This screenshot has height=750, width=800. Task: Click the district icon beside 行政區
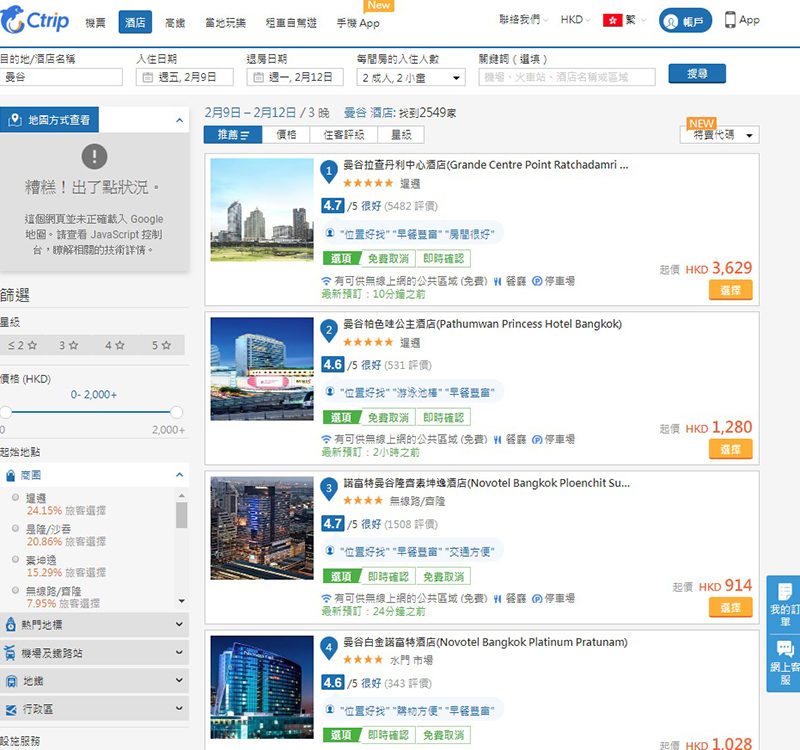point(11,709)
